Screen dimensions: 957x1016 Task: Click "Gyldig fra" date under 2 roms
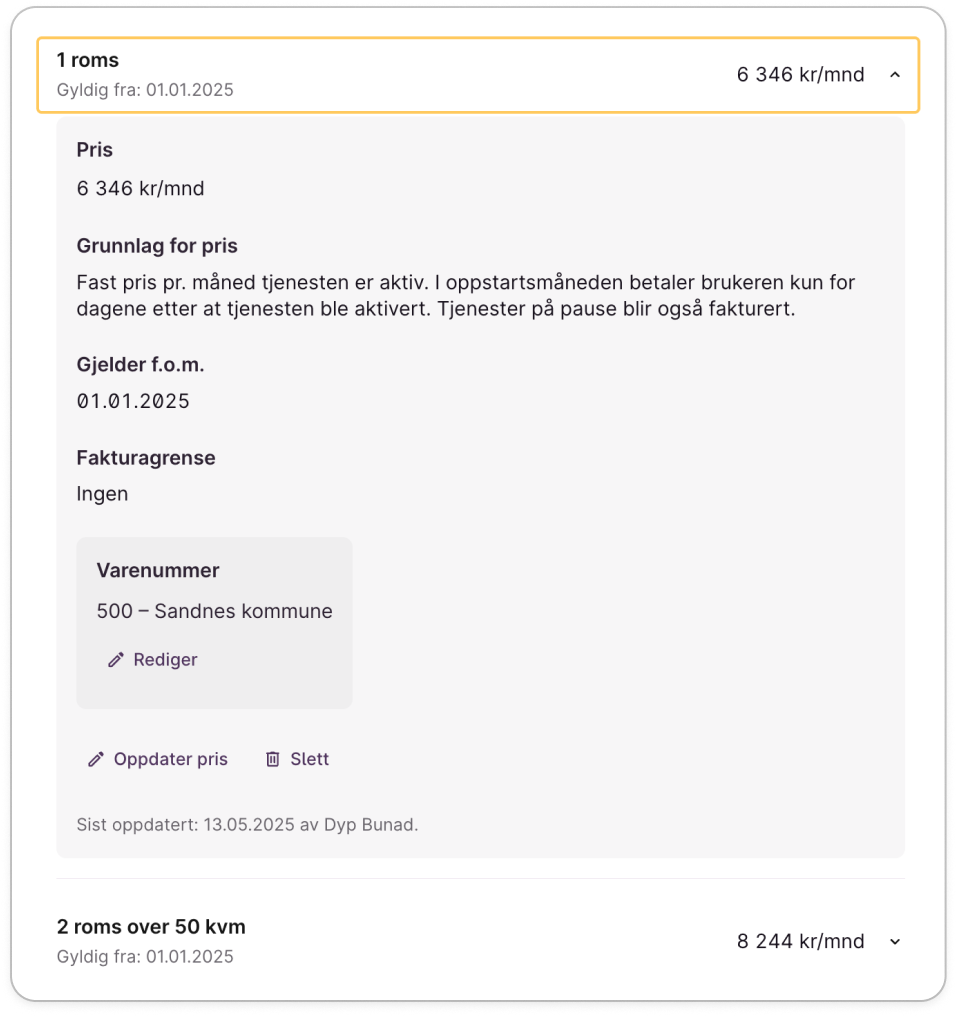pos(145,957)
